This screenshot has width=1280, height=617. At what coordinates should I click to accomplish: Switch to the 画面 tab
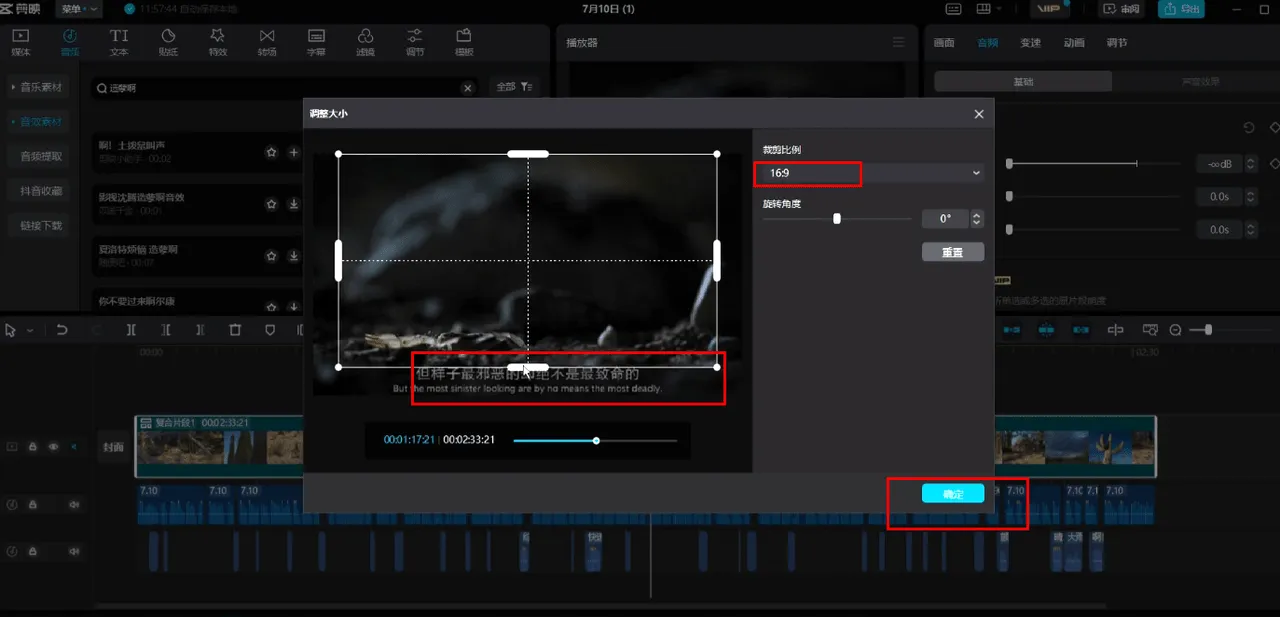click(944, 43)
